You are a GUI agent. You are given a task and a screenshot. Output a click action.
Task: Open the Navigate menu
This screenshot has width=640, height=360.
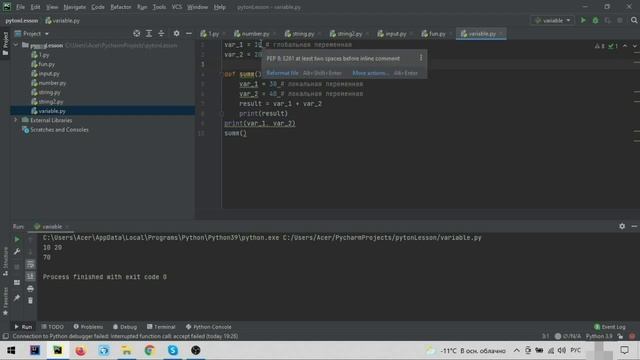75,7
